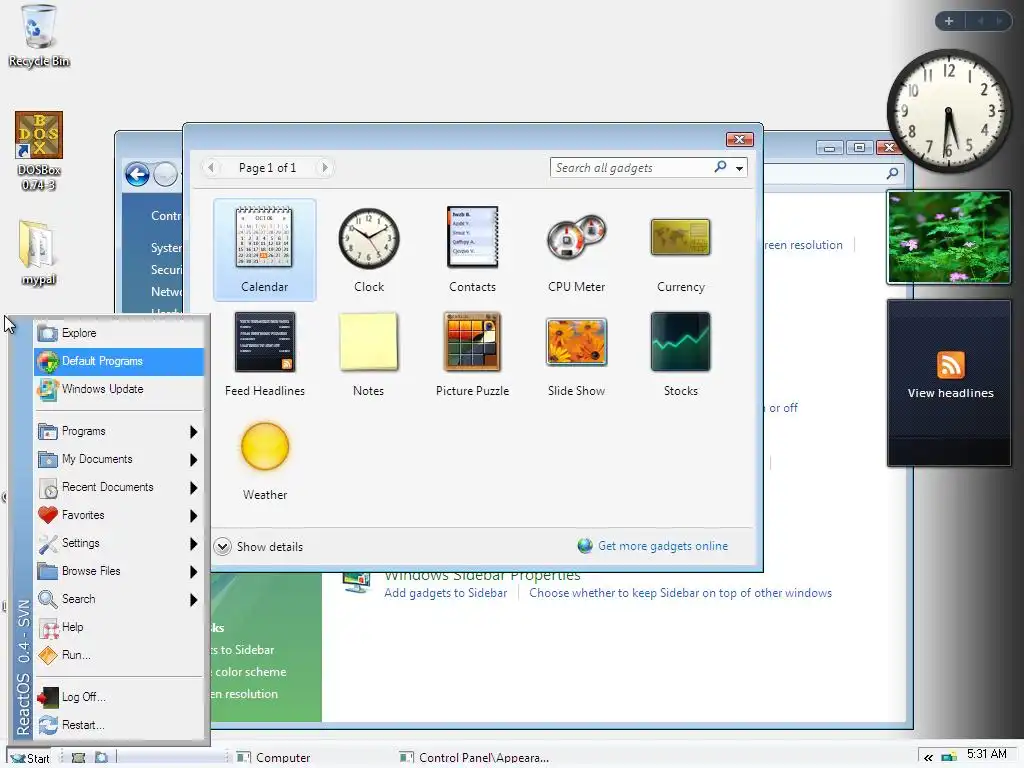Expand the Favorites submenu

click(193, 516)
